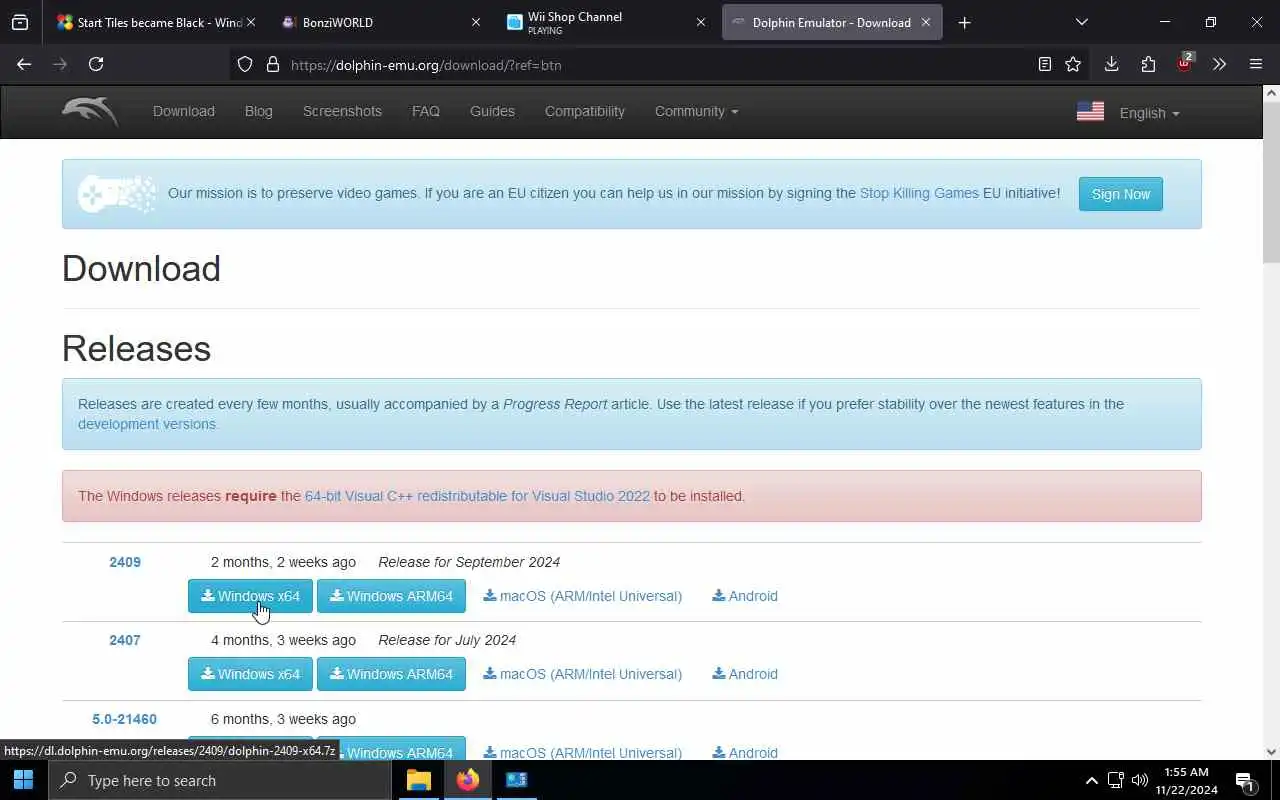Toggle reader view icon in address bar

point(1044,64)
